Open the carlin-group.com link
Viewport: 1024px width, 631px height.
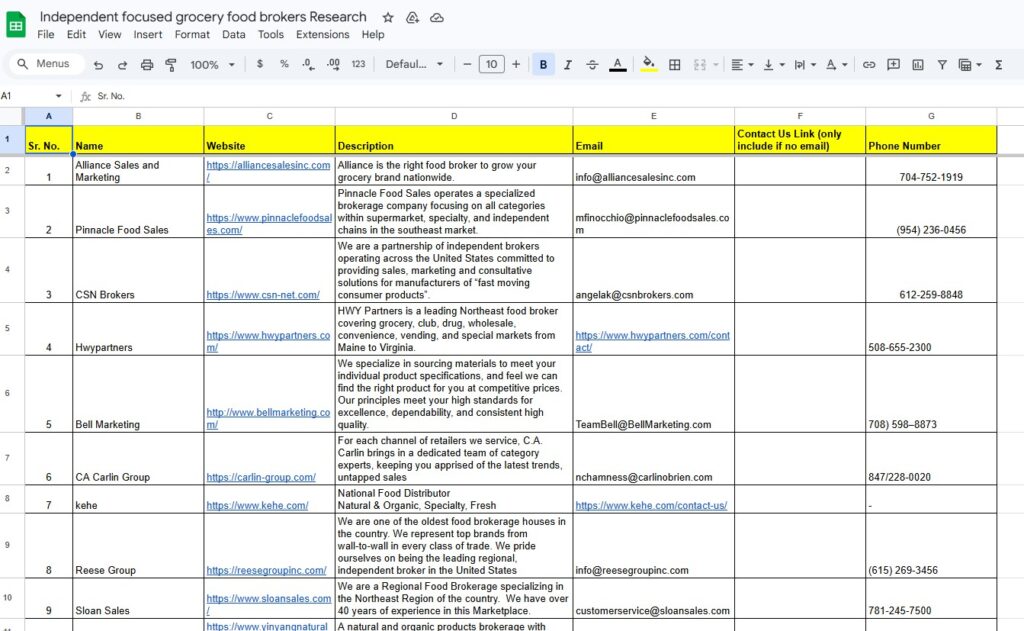[261, 477]
